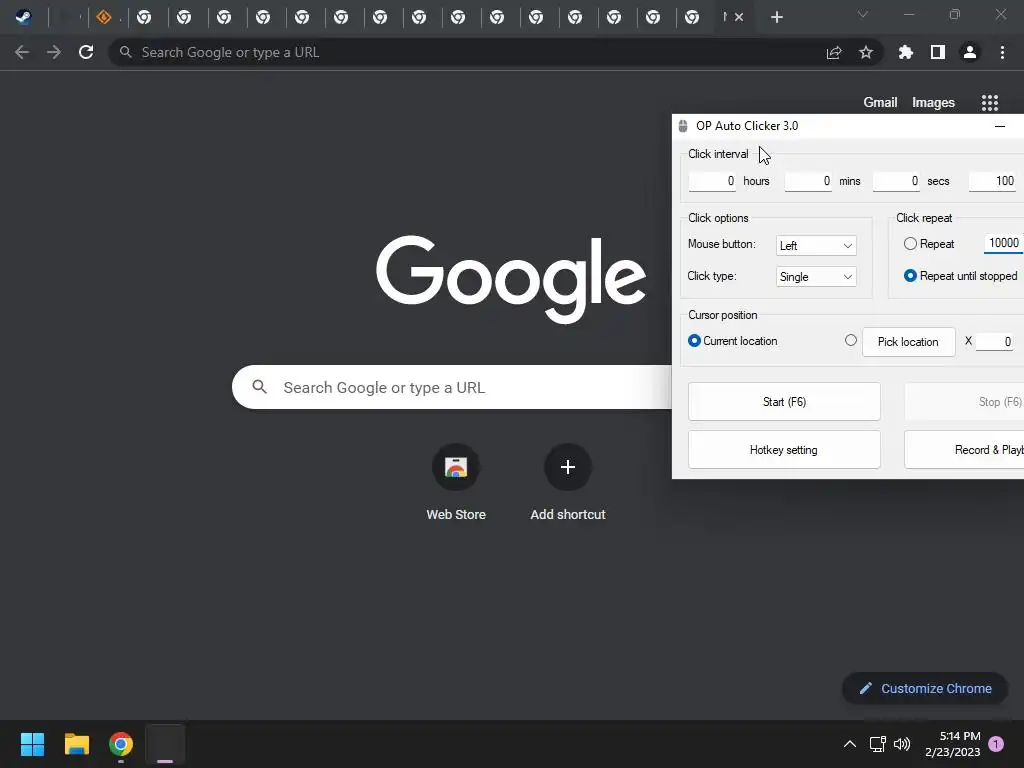
Task: Open the Web Store shortcut
Action: 456,482
